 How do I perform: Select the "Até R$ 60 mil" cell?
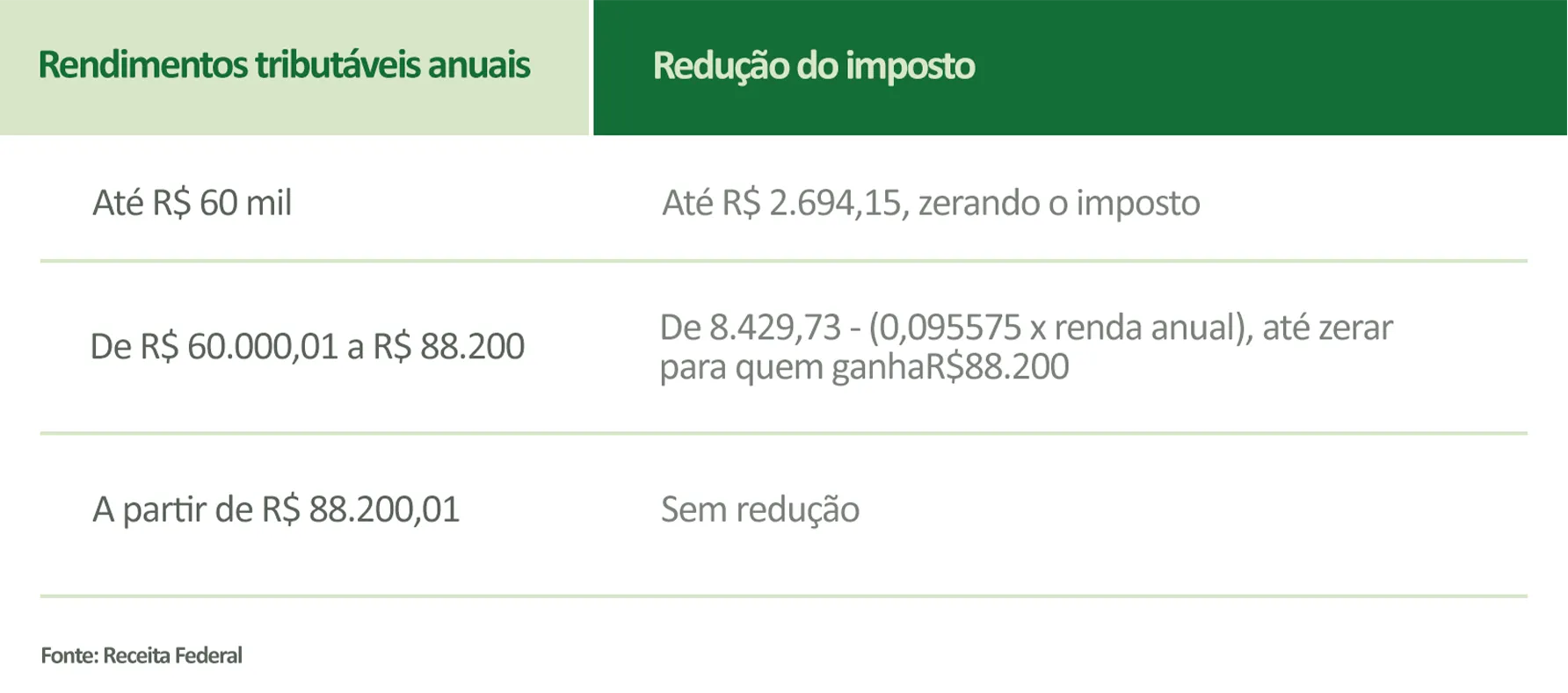[x=192, y=203]
